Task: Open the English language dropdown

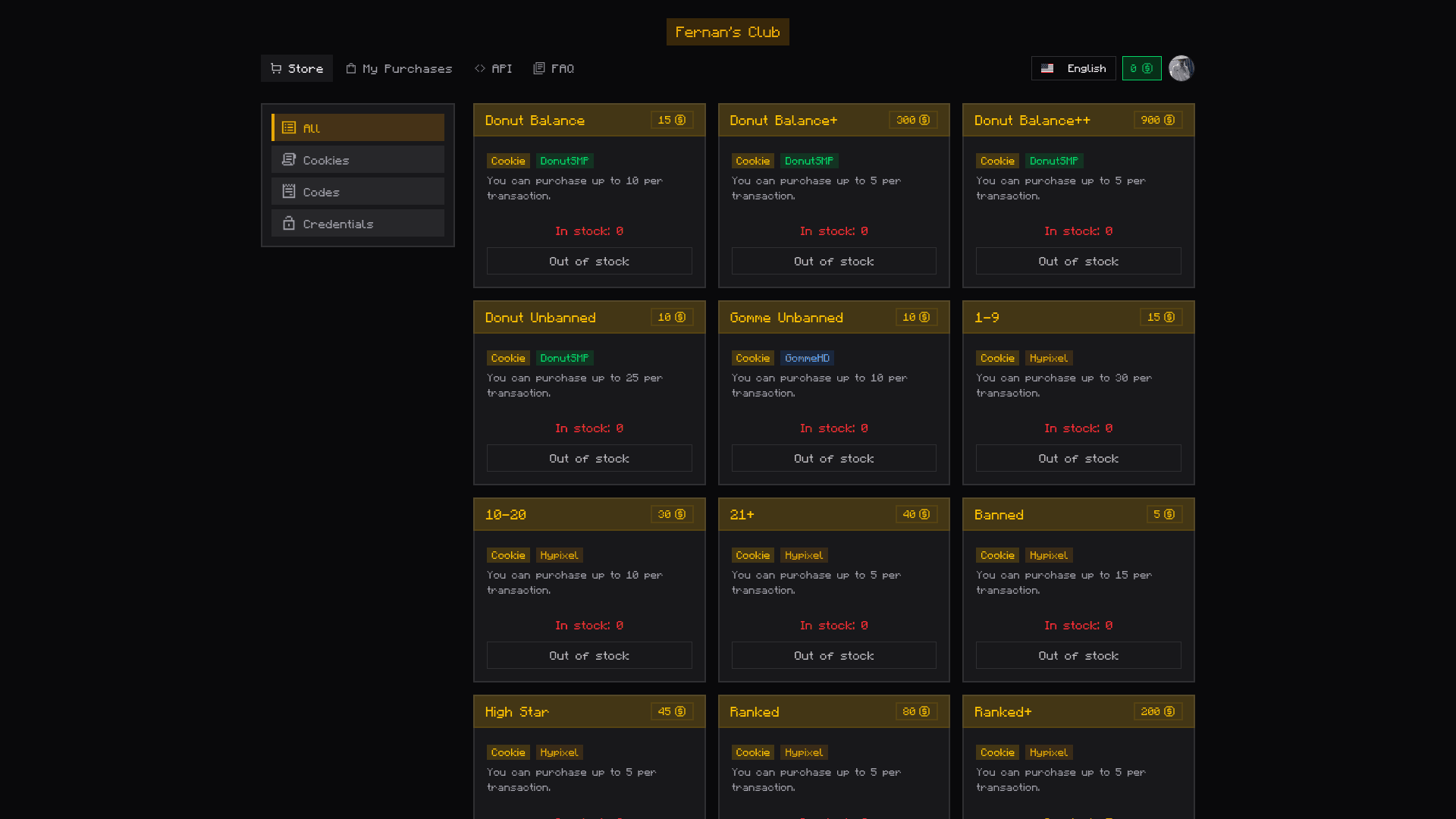Action: point(1073,68)
